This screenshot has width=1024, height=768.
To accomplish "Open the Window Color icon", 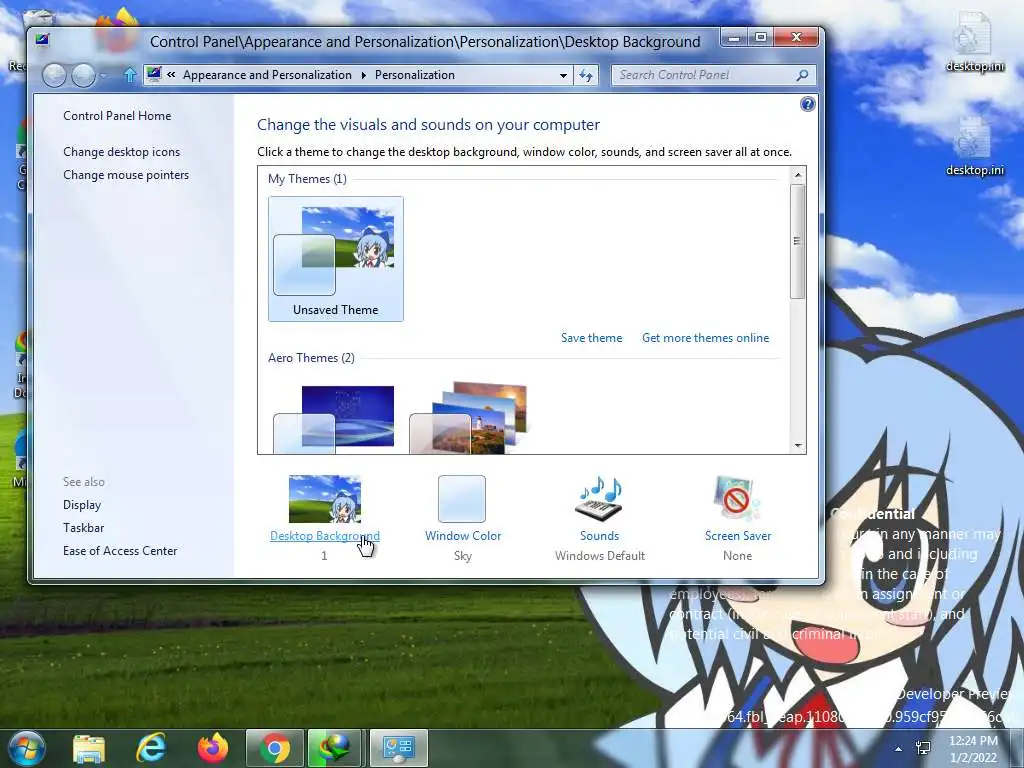I will click(462, 499).
